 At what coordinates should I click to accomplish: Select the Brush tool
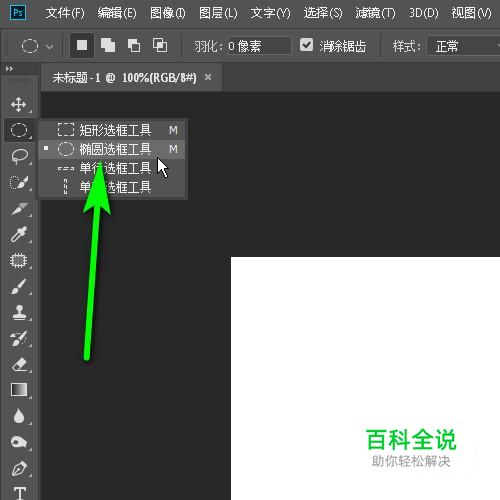[19, 287]
